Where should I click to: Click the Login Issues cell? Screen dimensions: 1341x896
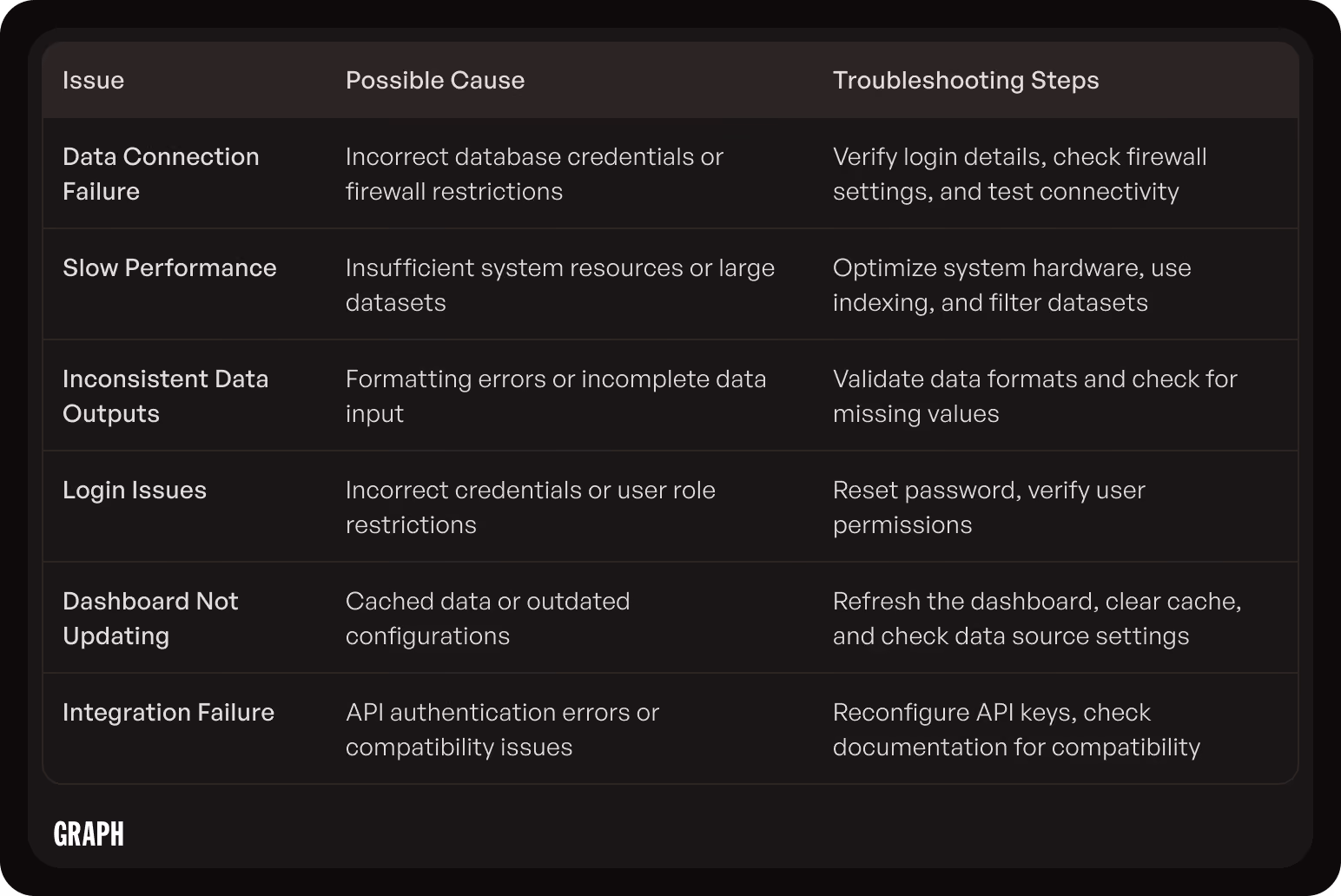click(x=135, y=490)
